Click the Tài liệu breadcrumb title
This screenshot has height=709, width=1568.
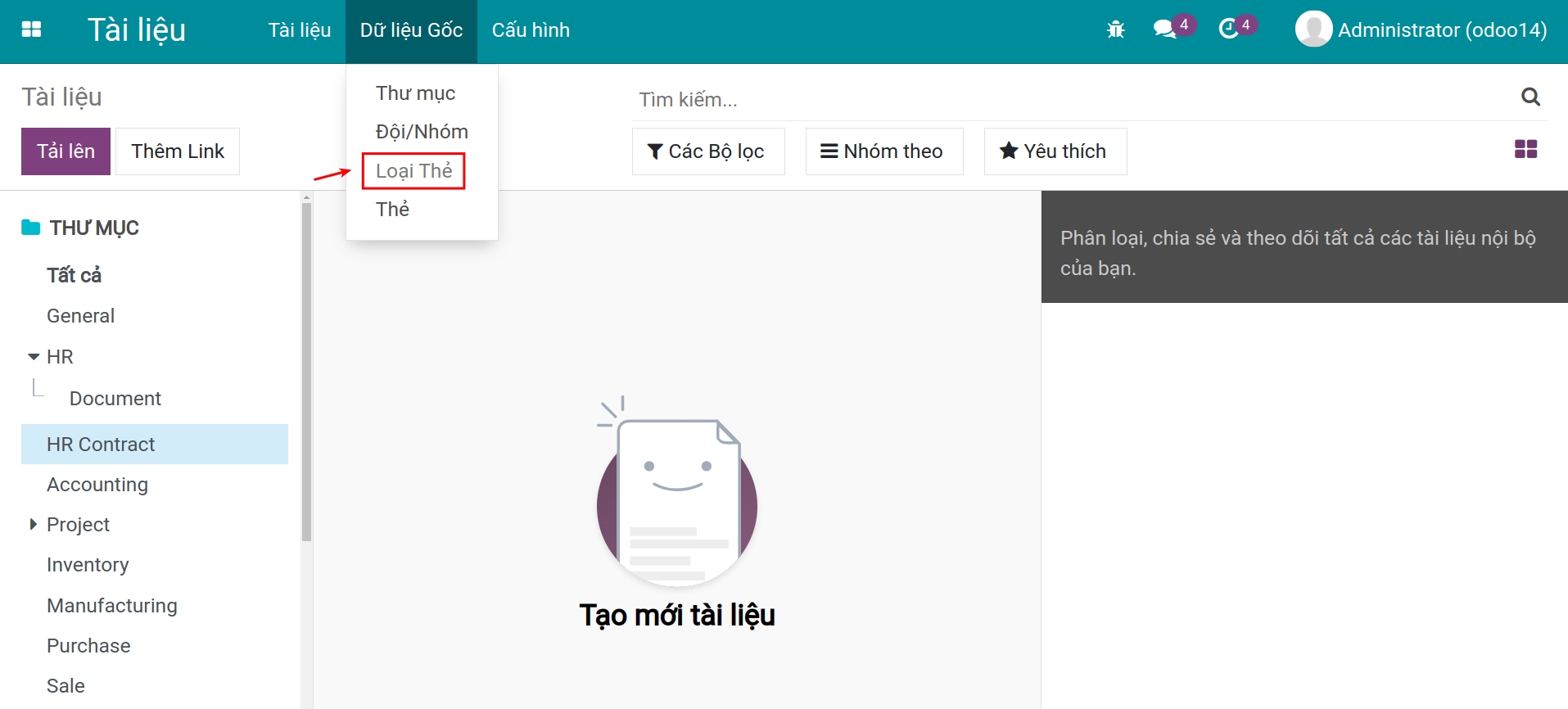61,97
